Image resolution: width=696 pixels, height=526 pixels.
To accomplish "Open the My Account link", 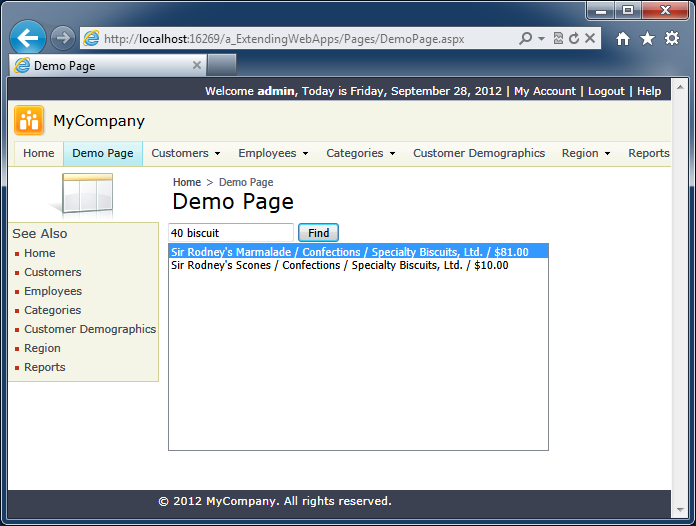I will click(x=545, y=91).
